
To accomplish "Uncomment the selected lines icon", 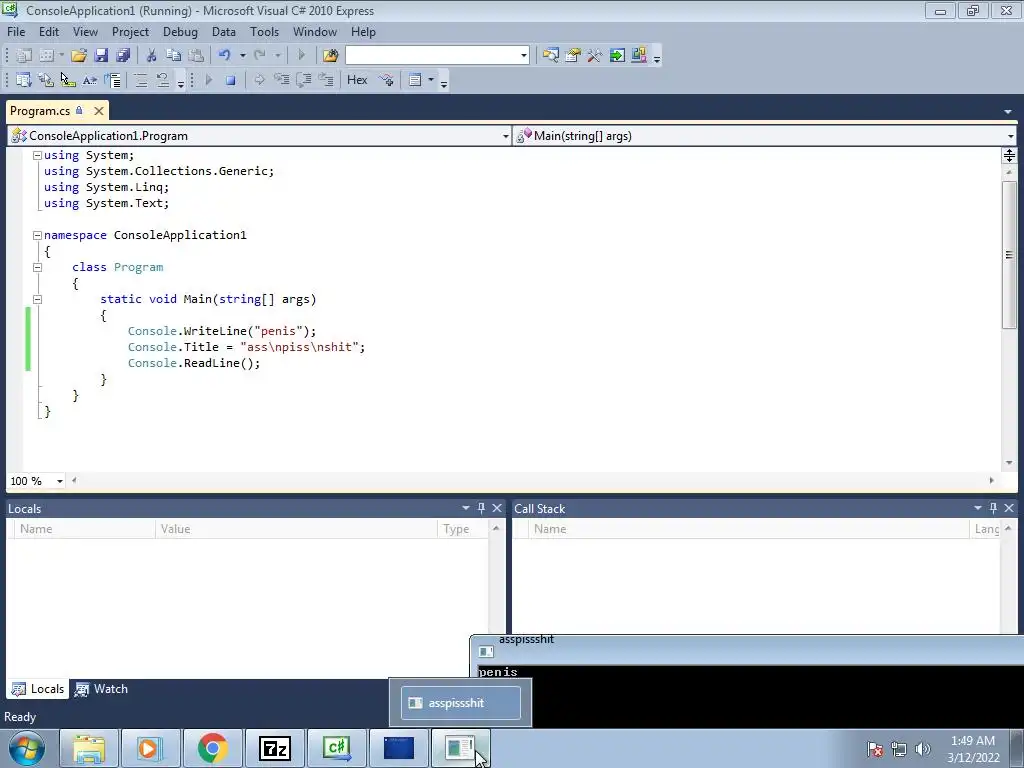I will coord(163,80).
